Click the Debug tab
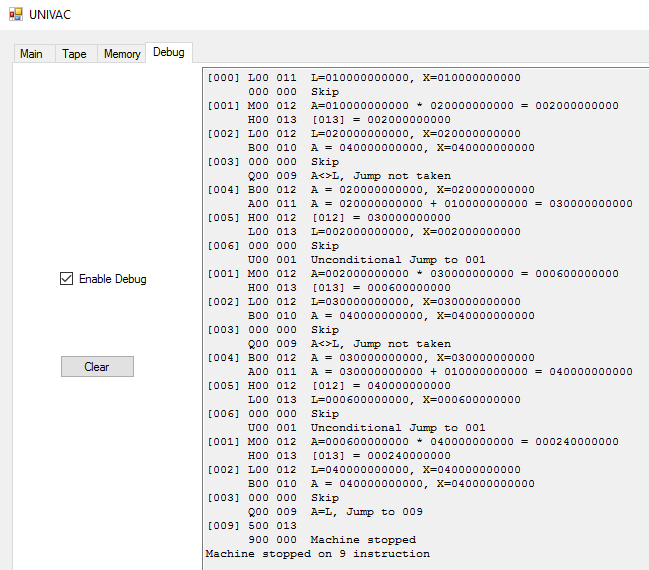649x570 pixels. click(x=168, y=52)
